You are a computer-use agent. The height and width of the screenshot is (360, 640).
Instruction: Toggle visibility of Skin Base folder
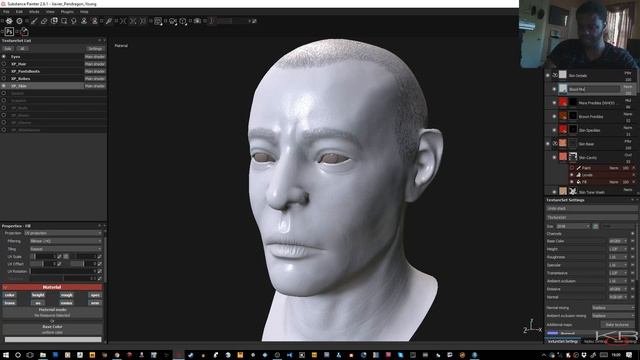coord(548,144)
